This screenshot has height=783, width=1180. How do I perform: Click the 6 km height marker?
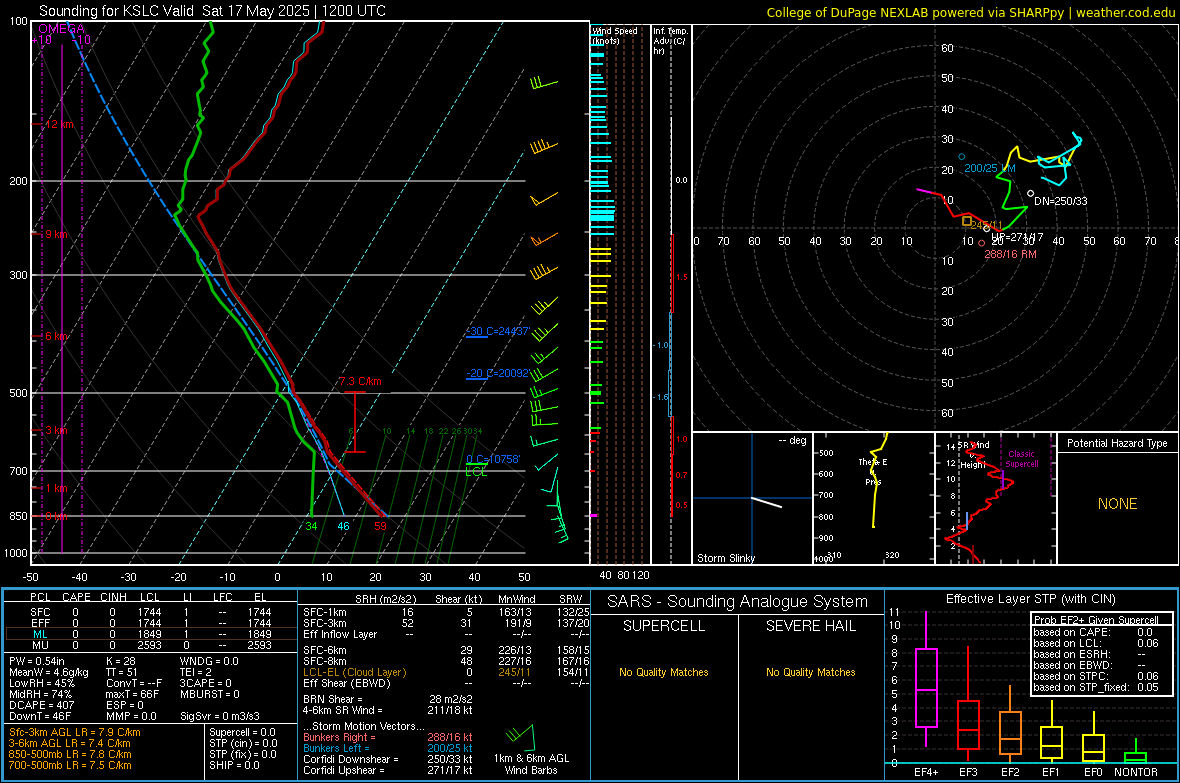coord(56,336)
